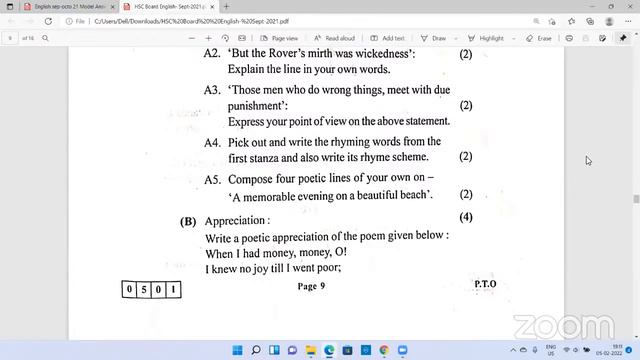Switch to Microsoft Edge in the taskbar
The width and height of the screenshot is (640, 360).
coord(329,350)
